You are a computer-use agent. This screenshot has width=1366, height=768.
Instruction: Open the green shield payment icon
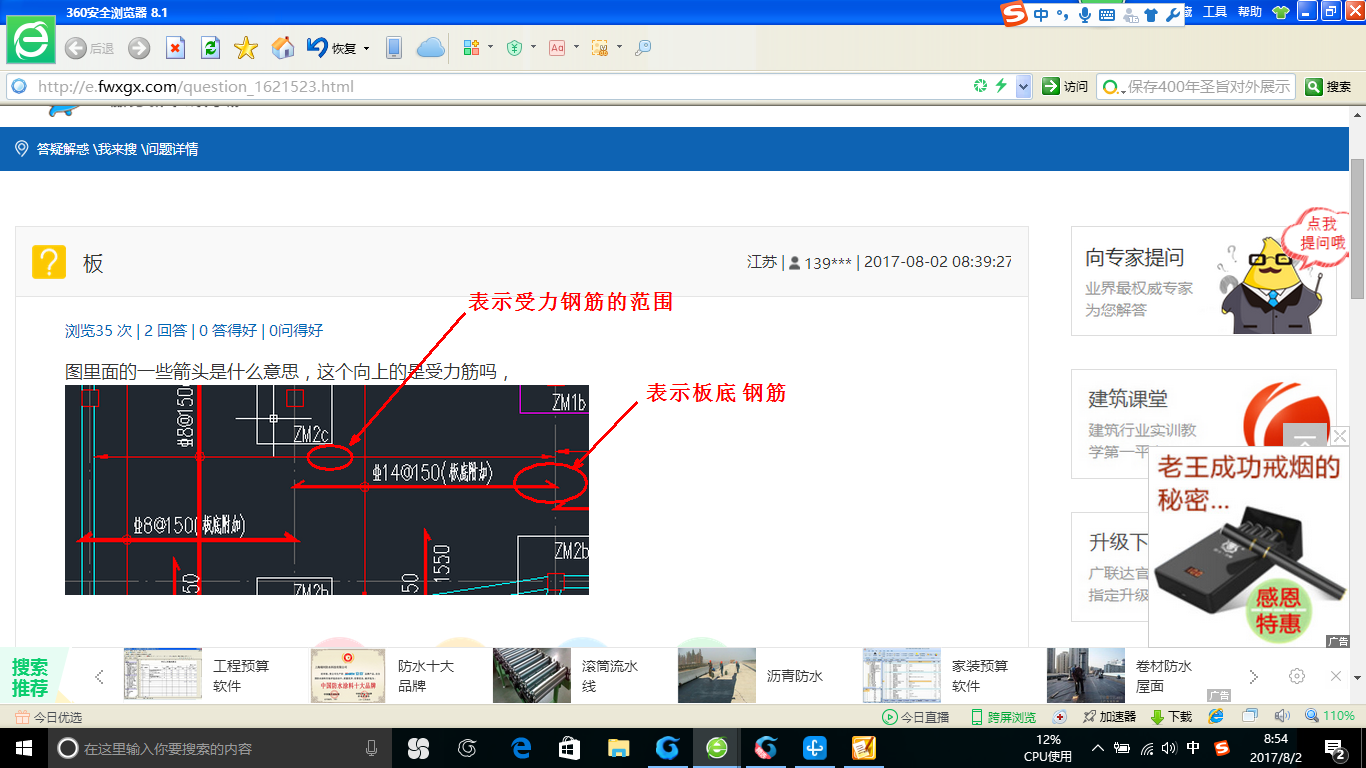[515, 47]
